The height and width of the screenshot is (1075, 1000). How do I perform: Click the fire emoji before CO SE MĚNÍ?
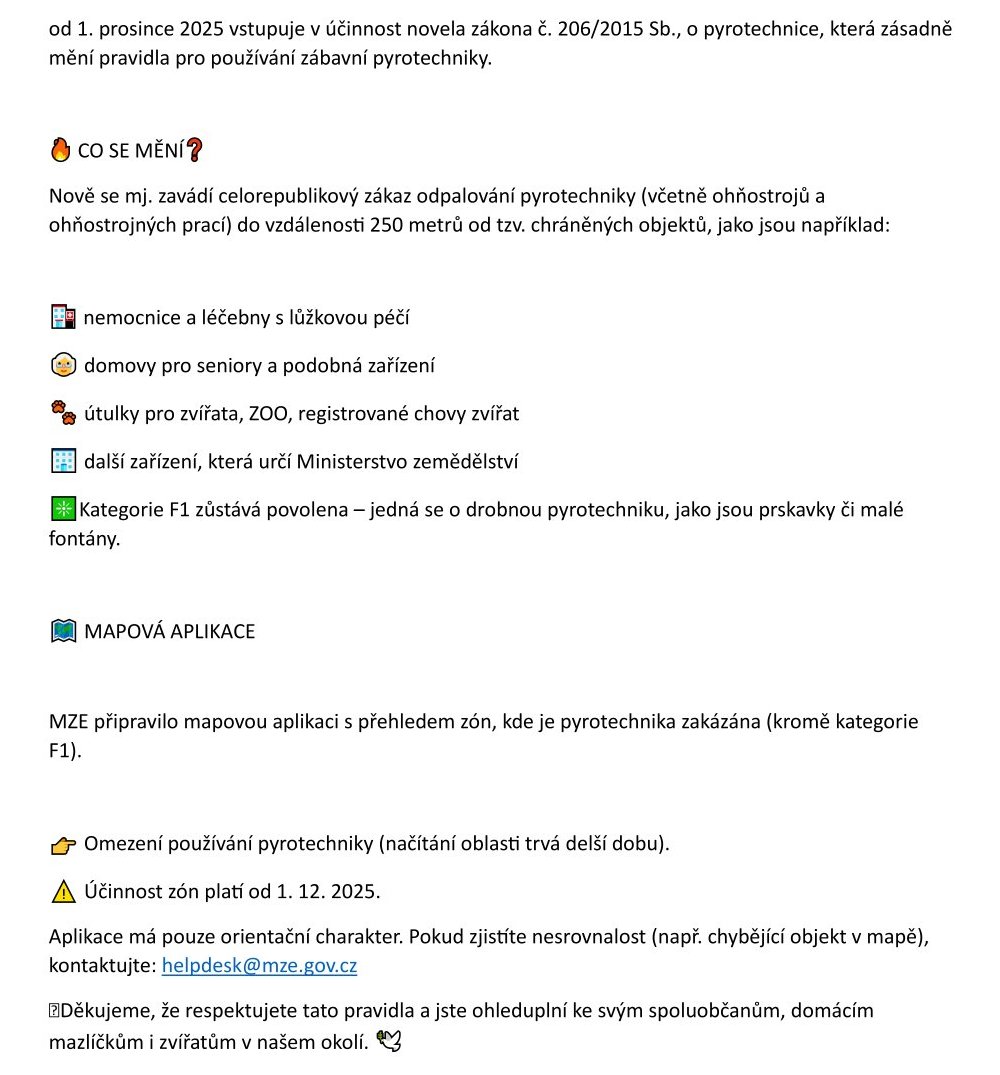61,150
